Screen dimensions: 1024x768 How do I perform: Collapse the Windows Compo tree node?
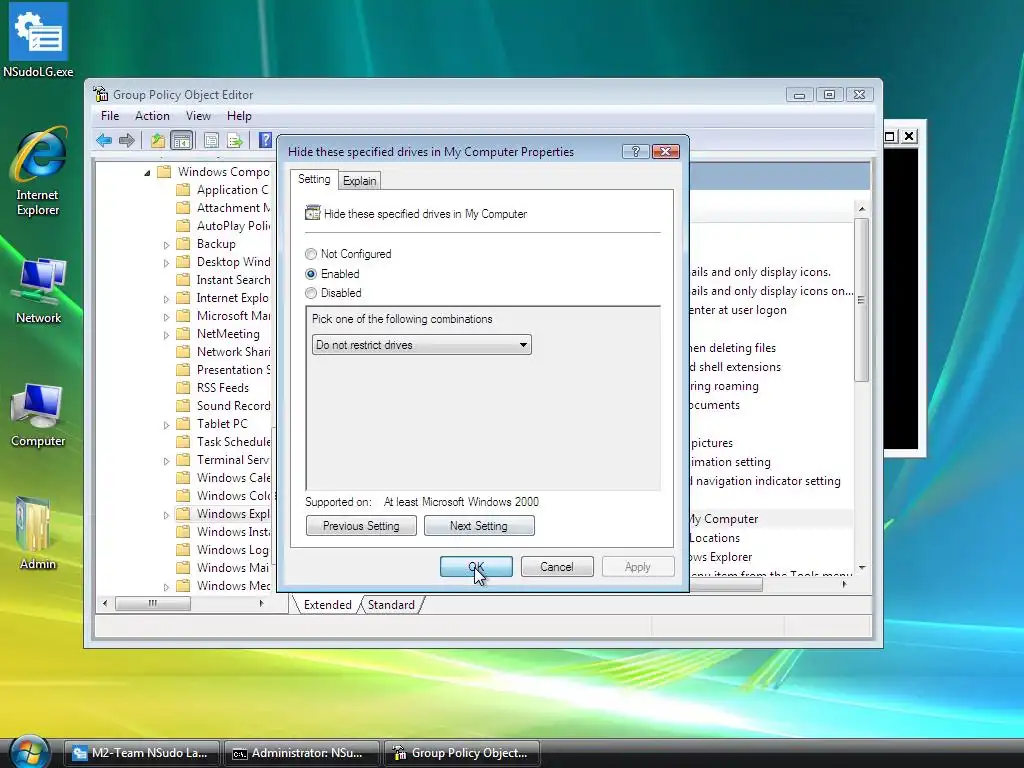tap(147, 172)
